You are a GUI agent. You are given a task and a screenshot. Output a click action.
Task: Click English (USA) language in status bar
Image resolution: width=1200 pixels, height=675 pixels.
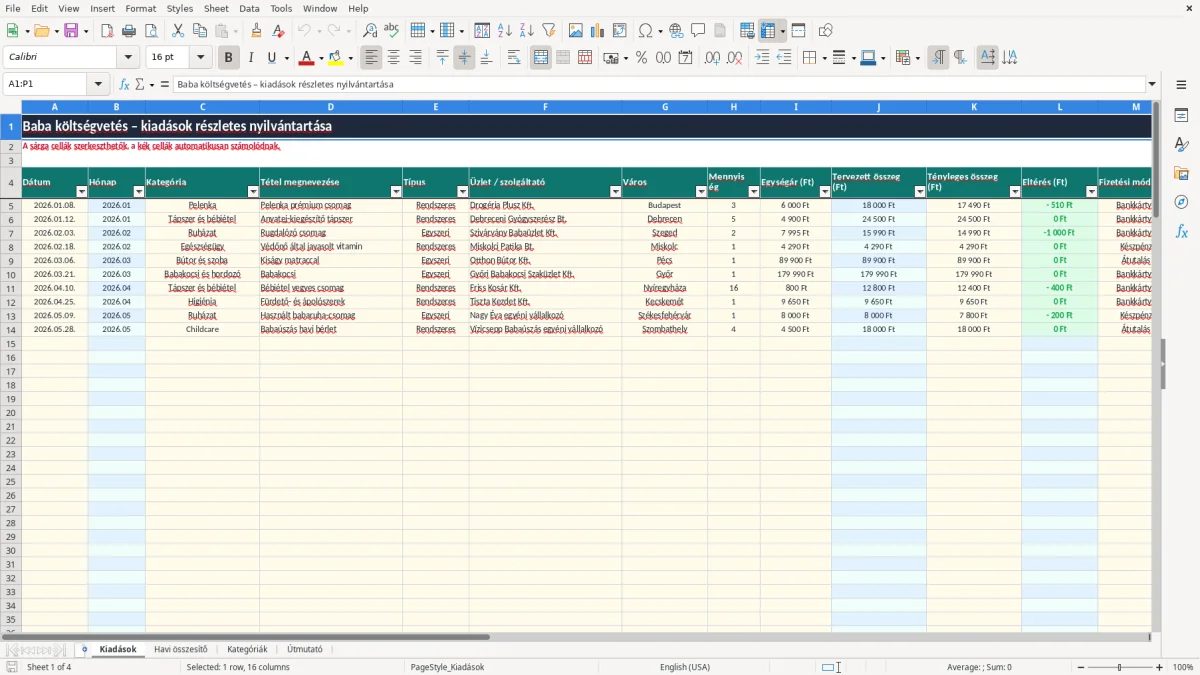click(685, 667)
